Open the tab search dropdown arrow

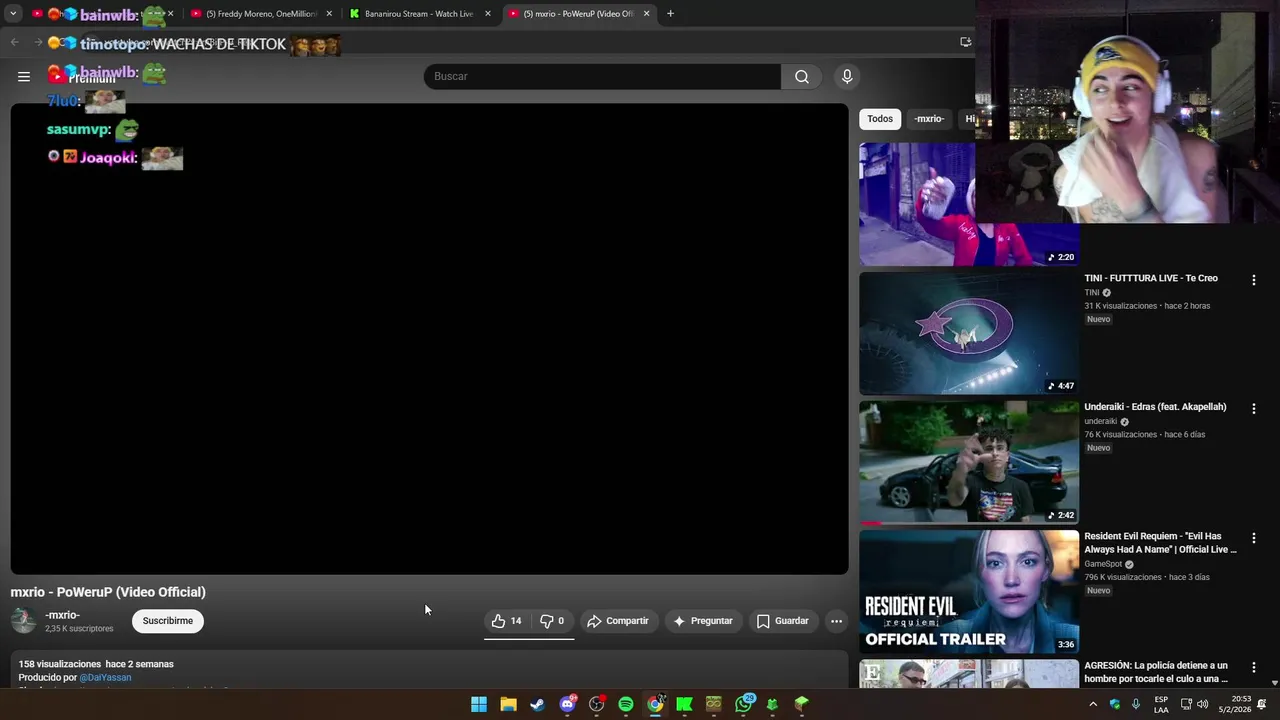click(13, 14)
